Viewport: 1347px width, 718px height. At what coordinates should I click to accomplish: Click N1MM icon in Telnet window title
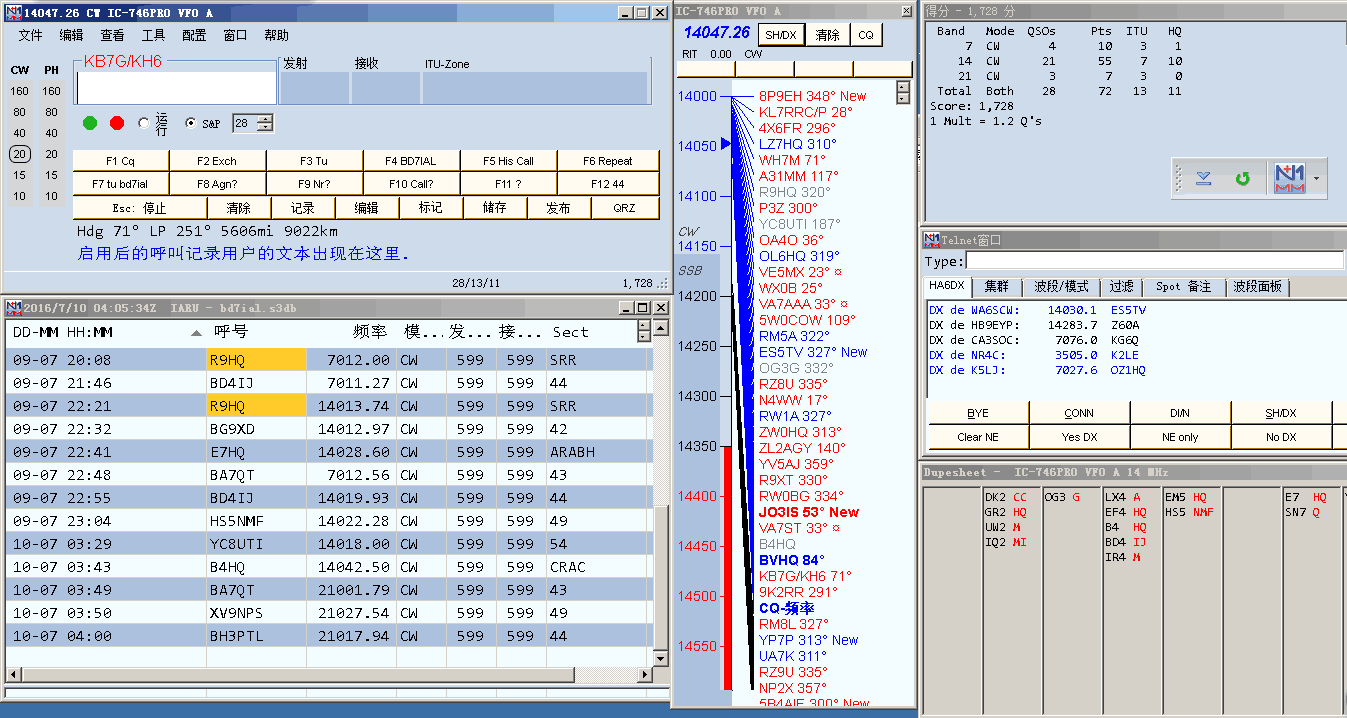[x=930, y=240]
